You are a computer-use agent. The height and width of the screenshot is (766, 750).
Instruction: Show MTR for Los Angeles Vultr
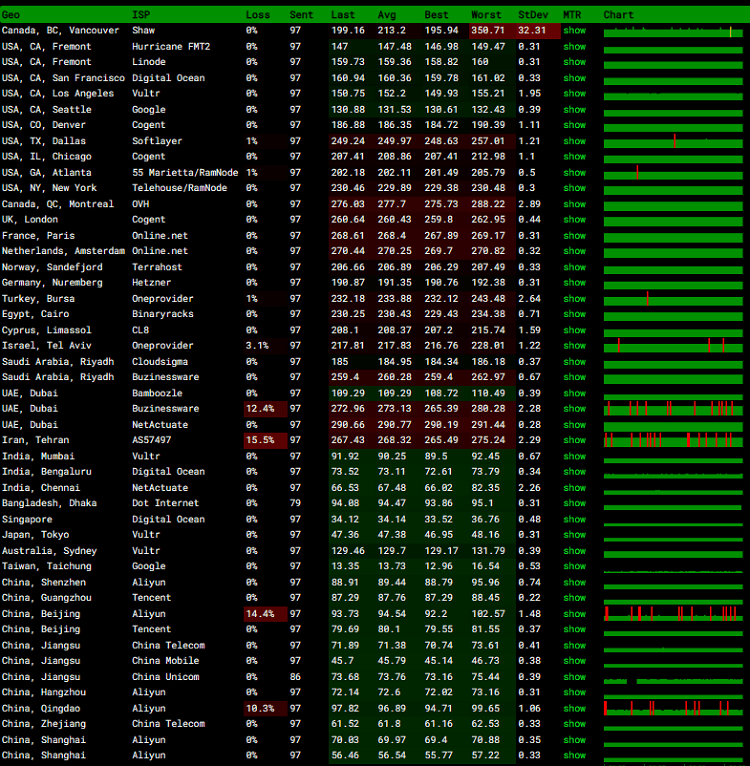pyautogui.click(x=575, y=93)
